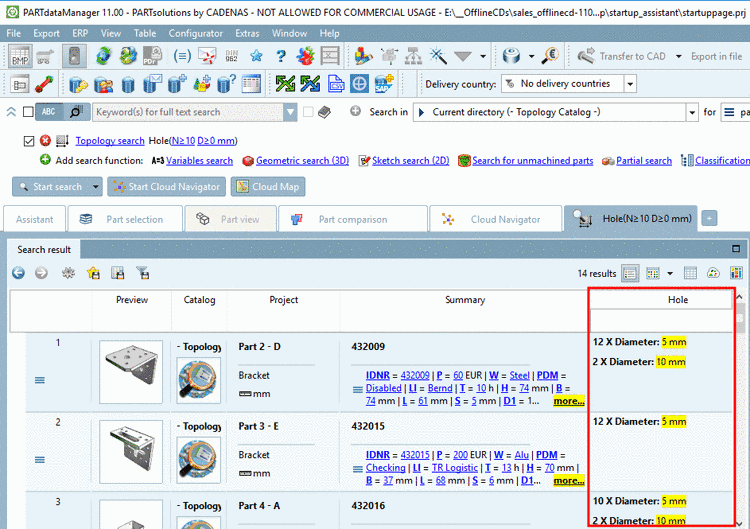Open the keyword search history dropdown
This screenshot has height=529, width=750.
pos(290,112)
